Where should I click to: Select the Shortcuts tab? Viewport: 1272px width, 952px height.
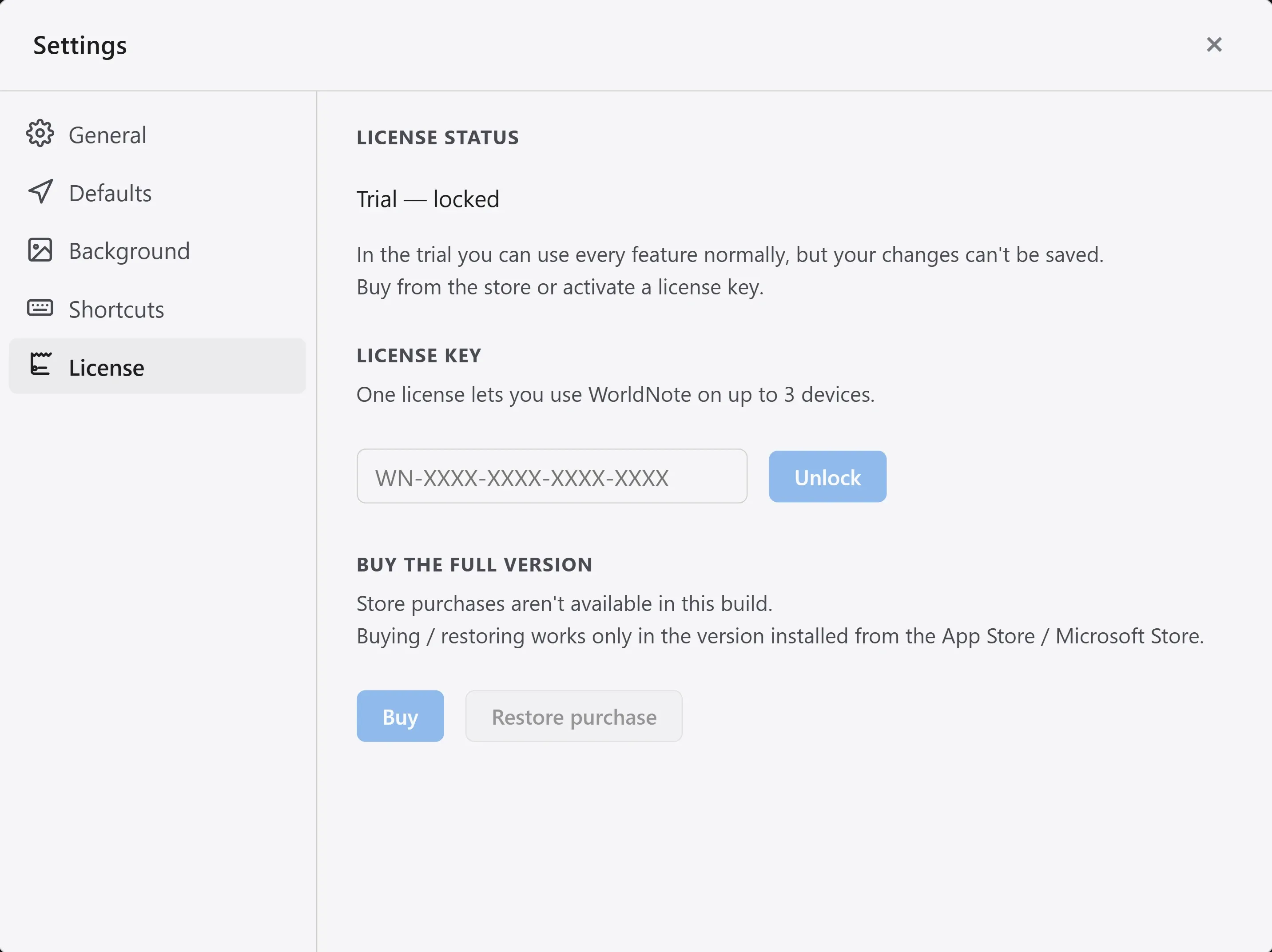pos(157,309)
